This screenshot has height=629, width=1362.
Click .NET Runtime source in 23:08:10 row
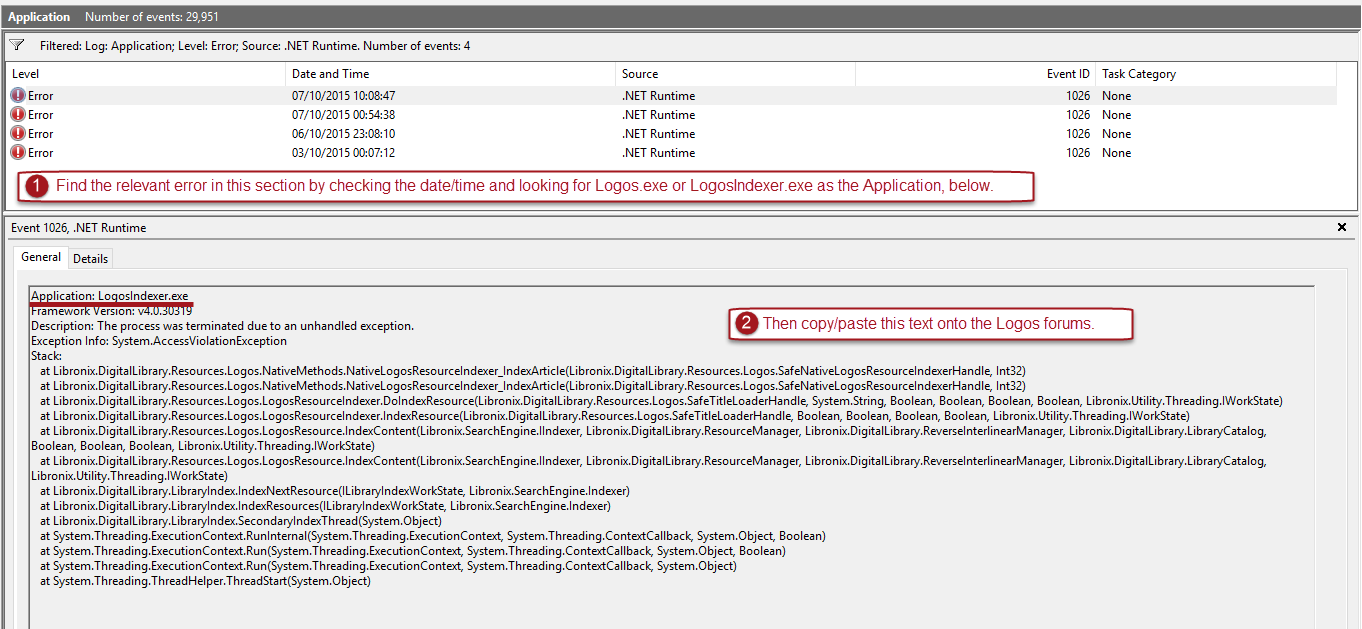(x=658, y=134)
